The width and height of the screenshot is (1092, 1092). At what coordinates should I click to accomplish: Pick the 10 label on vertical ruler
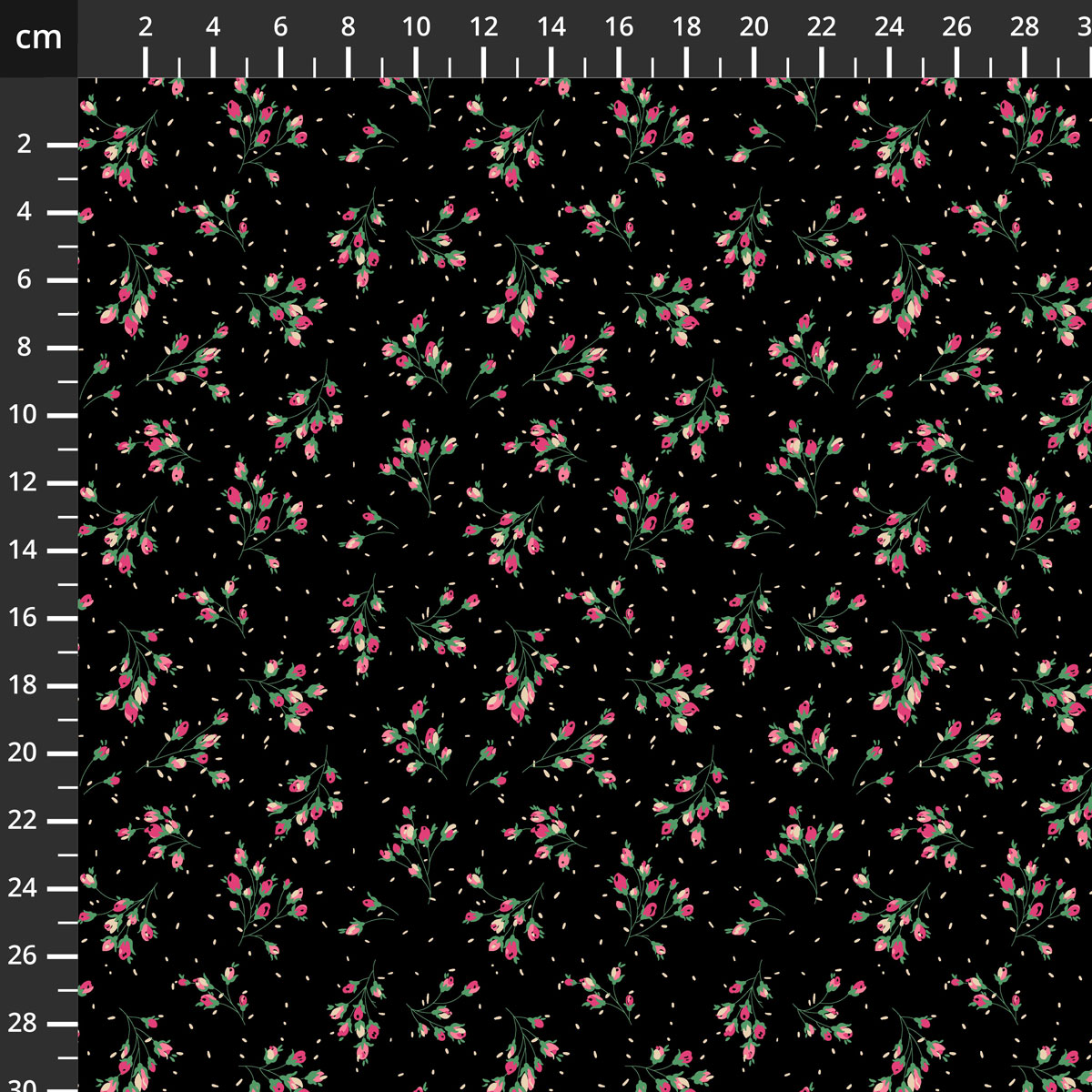point(25,415)
